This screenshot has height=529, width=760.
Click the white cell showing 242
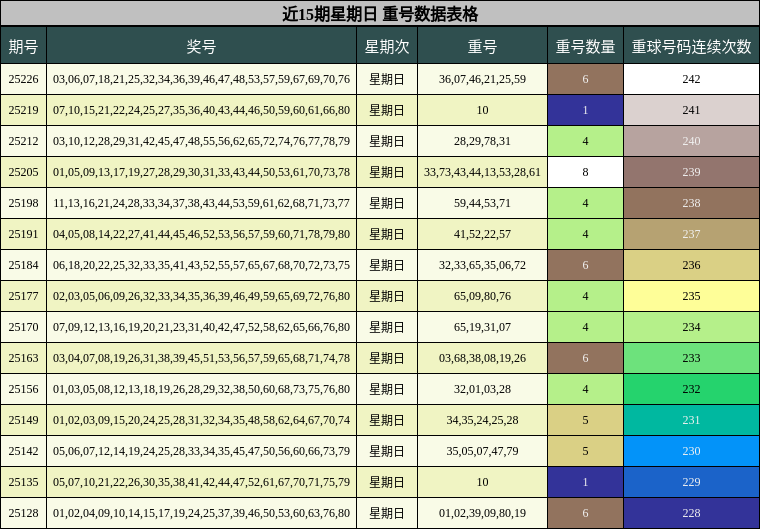point(692,79)
